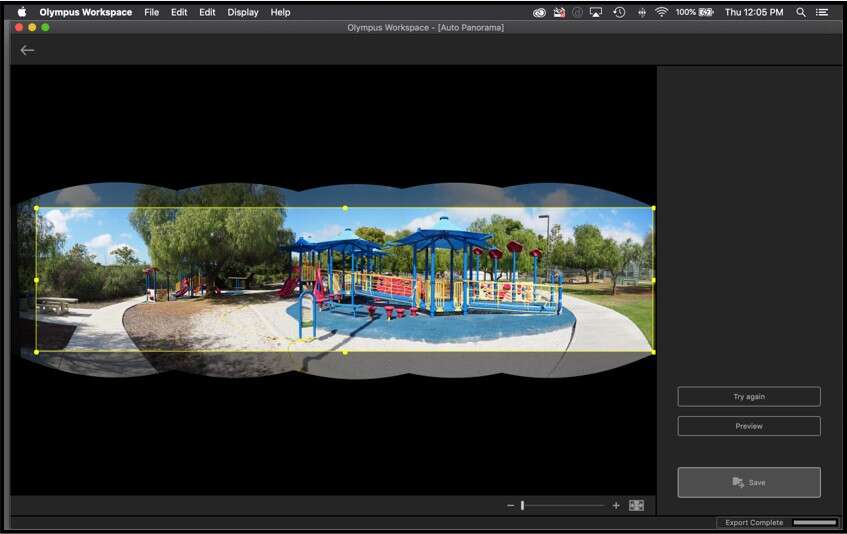The height and width of the screenshot is (534, 847).
Task: Open the Olympus Workspace application menu
Action: (85, 12)
